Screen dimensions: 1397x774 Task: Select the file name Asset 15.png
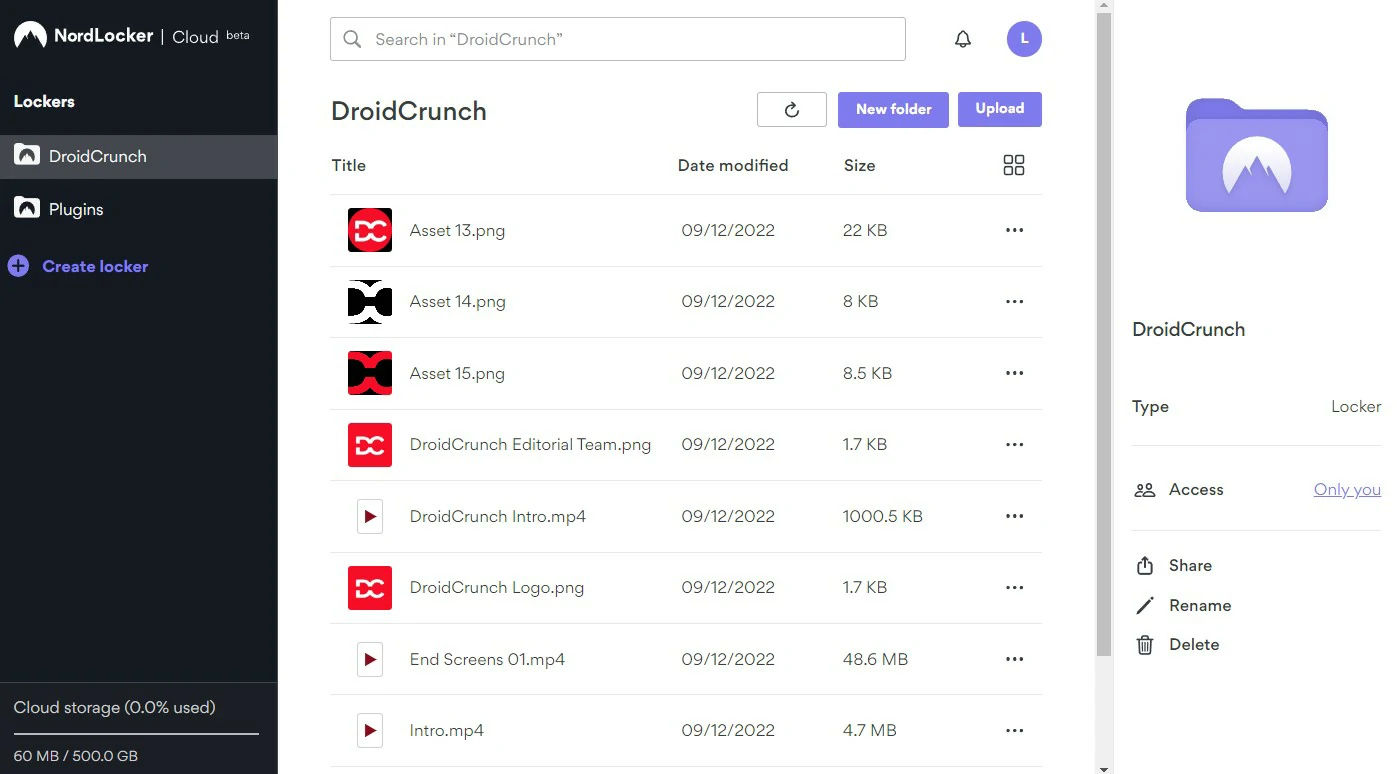click(x=457, y=373)
